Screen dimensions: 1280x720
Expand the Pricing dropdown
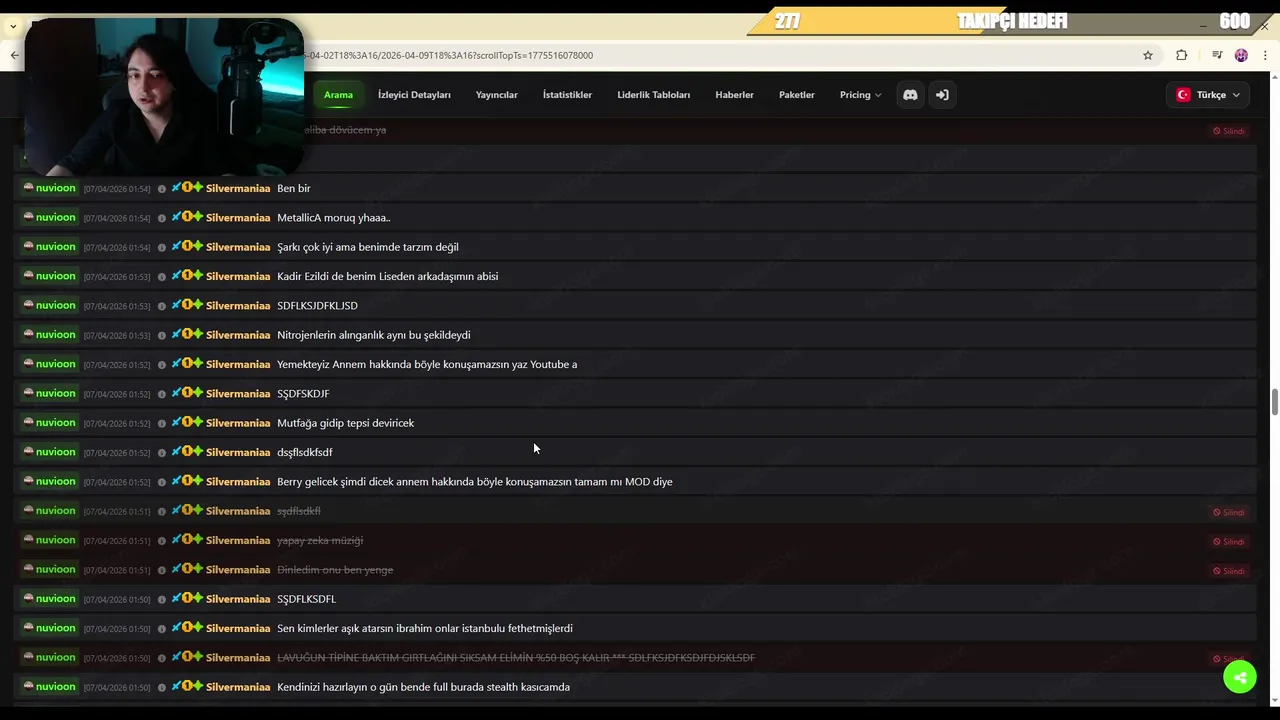[860, 95]
